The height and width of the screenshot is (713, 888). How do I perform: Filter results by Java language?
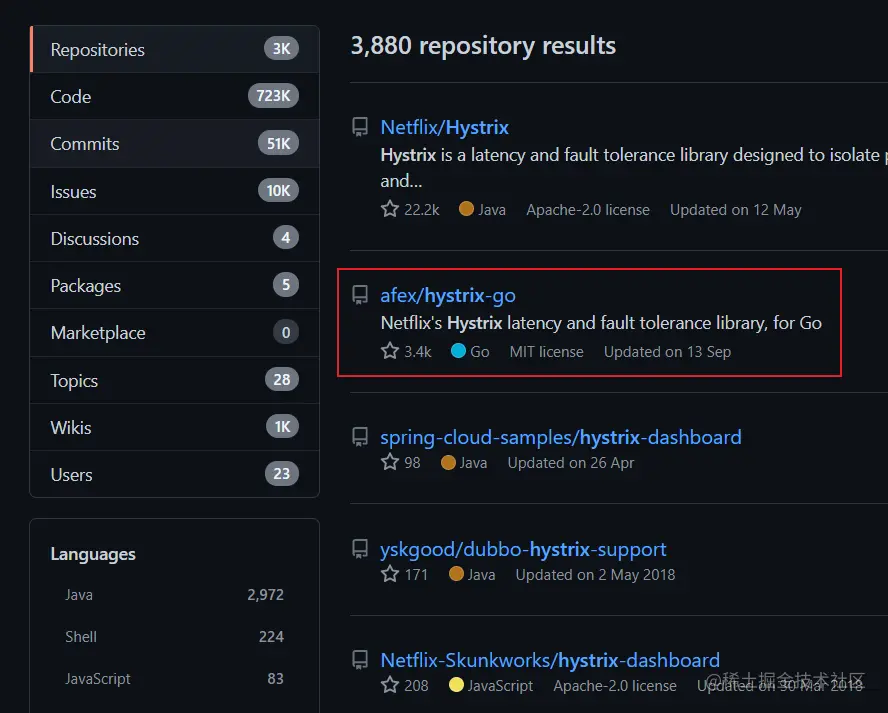174,595
